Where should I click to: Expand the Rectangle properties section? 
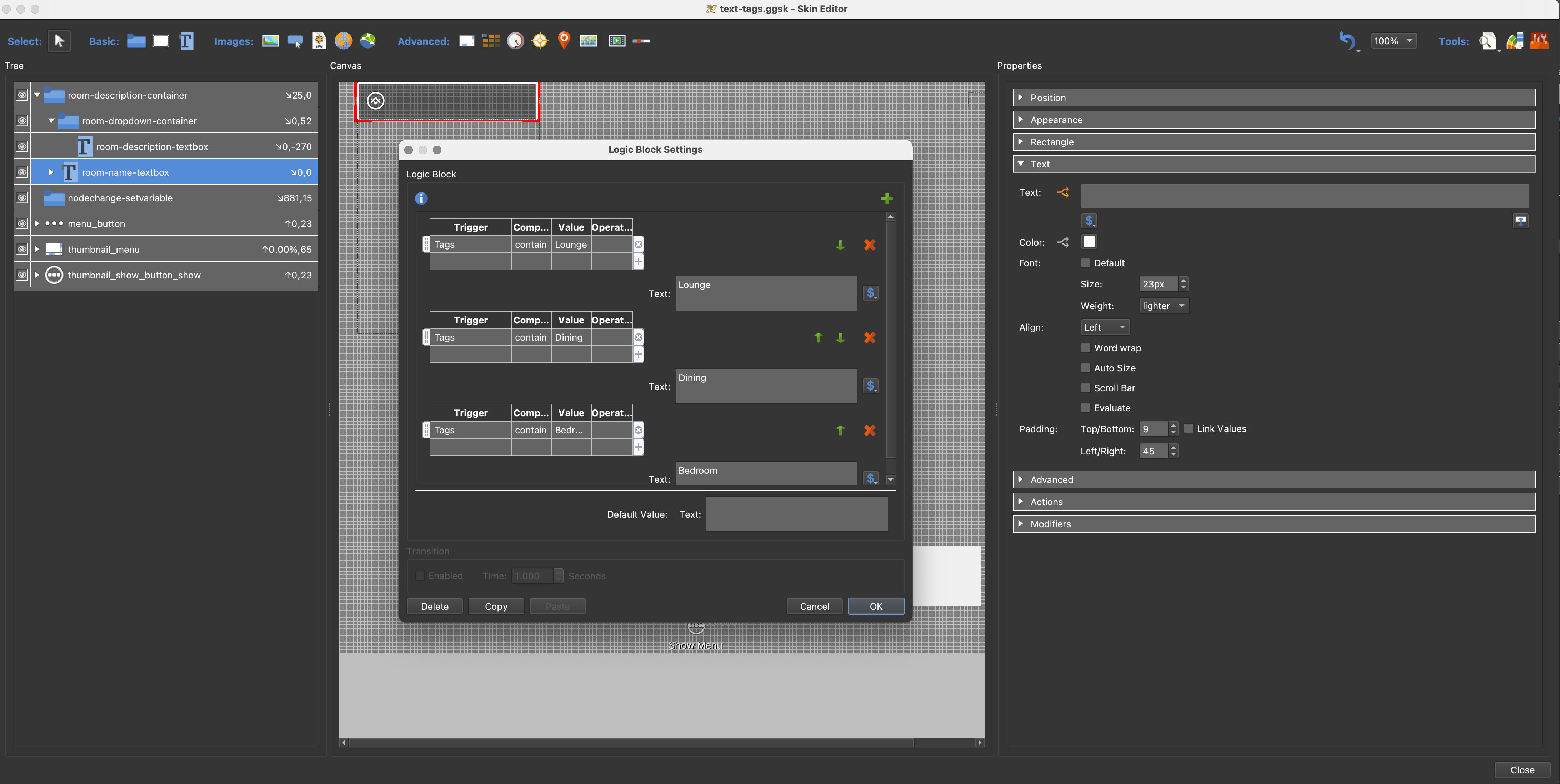coord(1274,142)
